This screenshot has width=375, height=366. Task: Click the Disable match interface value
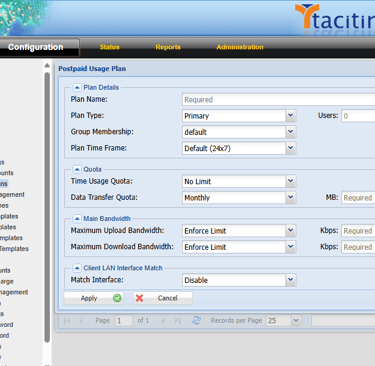click(x=196, y=280)
